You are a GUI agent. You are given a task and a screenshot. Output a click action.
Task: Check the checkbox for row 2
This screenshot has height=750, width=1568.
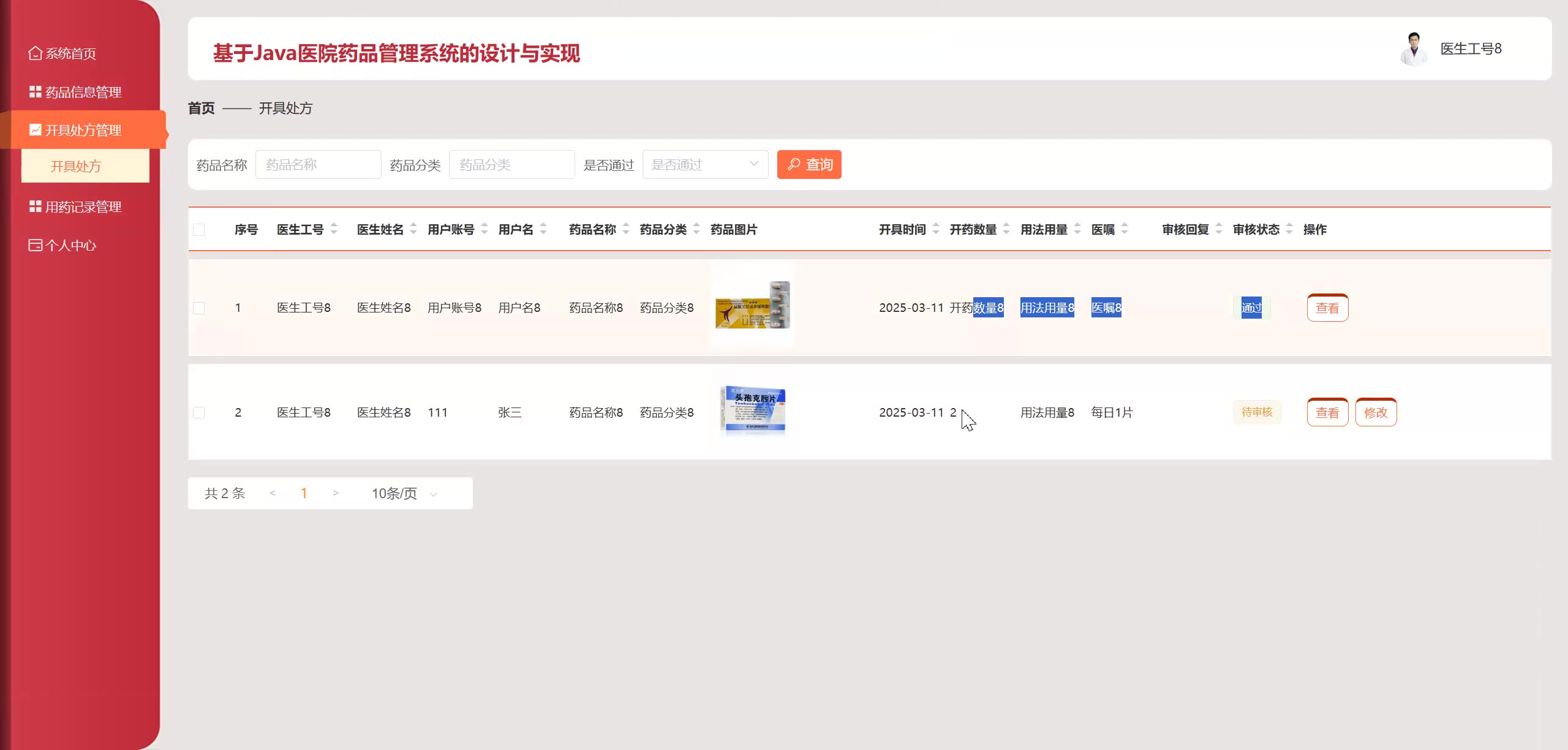[x=199, y=412]
